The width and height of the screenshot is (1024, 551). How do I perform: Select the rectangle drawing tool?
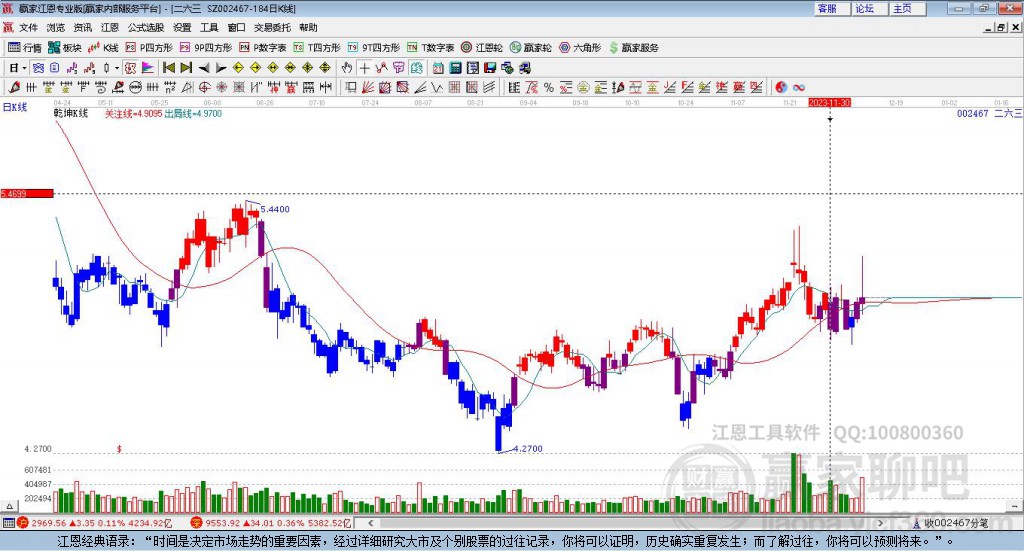point(351,87)
